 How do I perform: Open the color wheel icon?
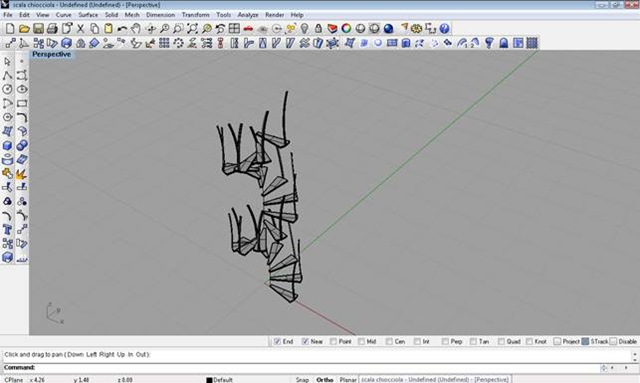click(x=346, y=29)
